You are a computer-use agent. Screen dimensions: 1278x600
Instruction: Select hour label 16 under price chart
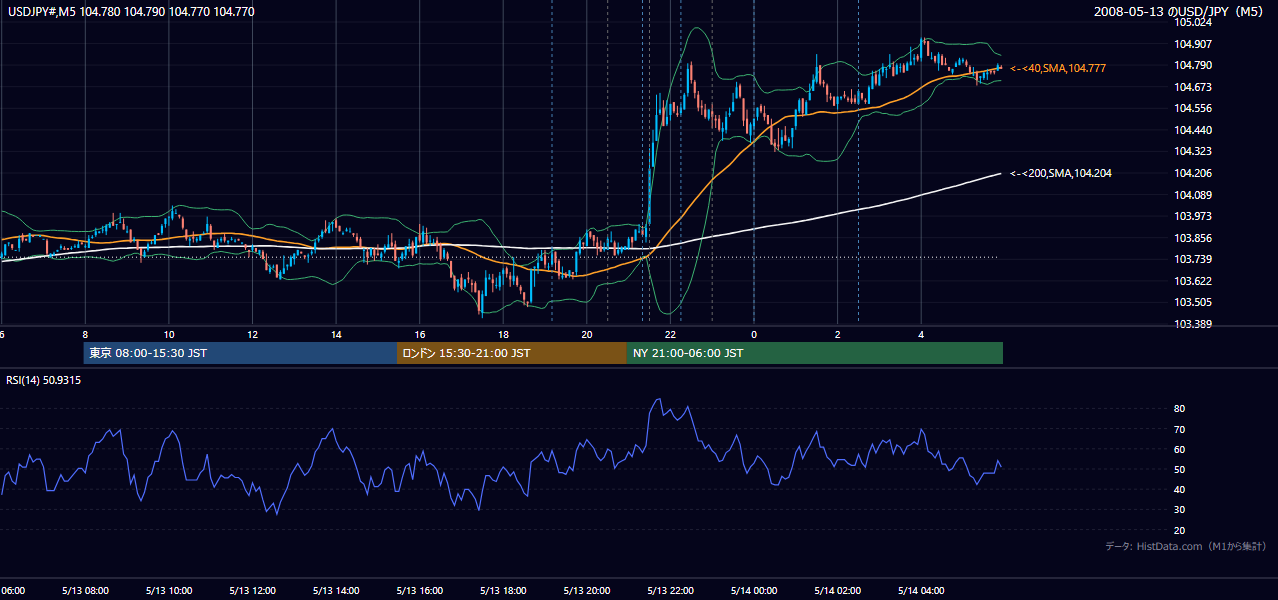420,334
